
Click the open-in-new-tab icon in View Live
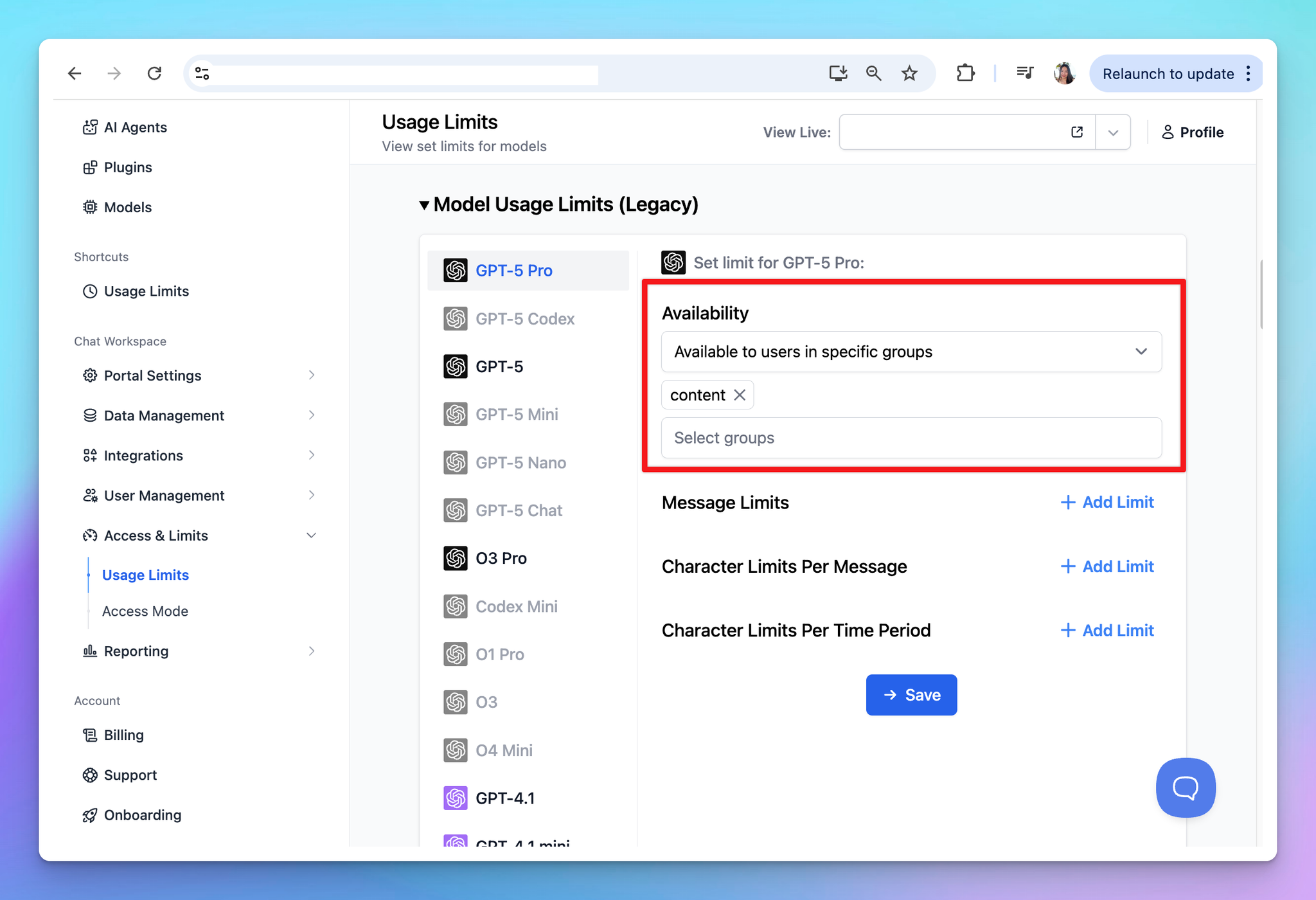1077,132
